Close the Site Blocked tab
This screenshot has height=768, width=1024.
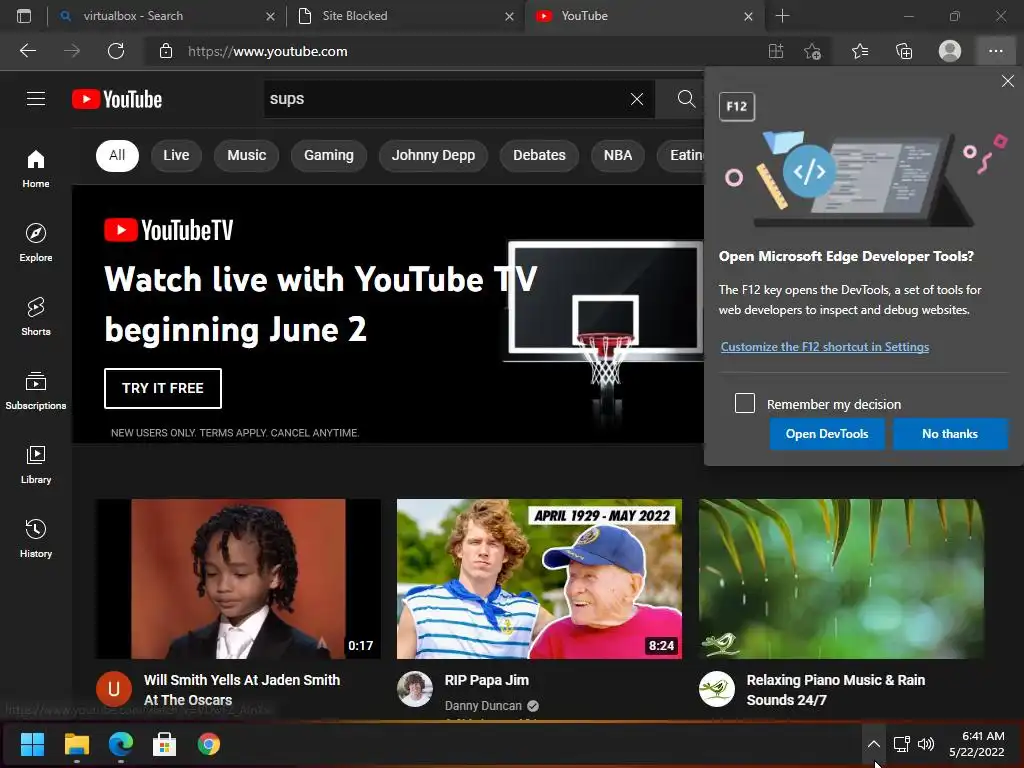pos(509,16)
